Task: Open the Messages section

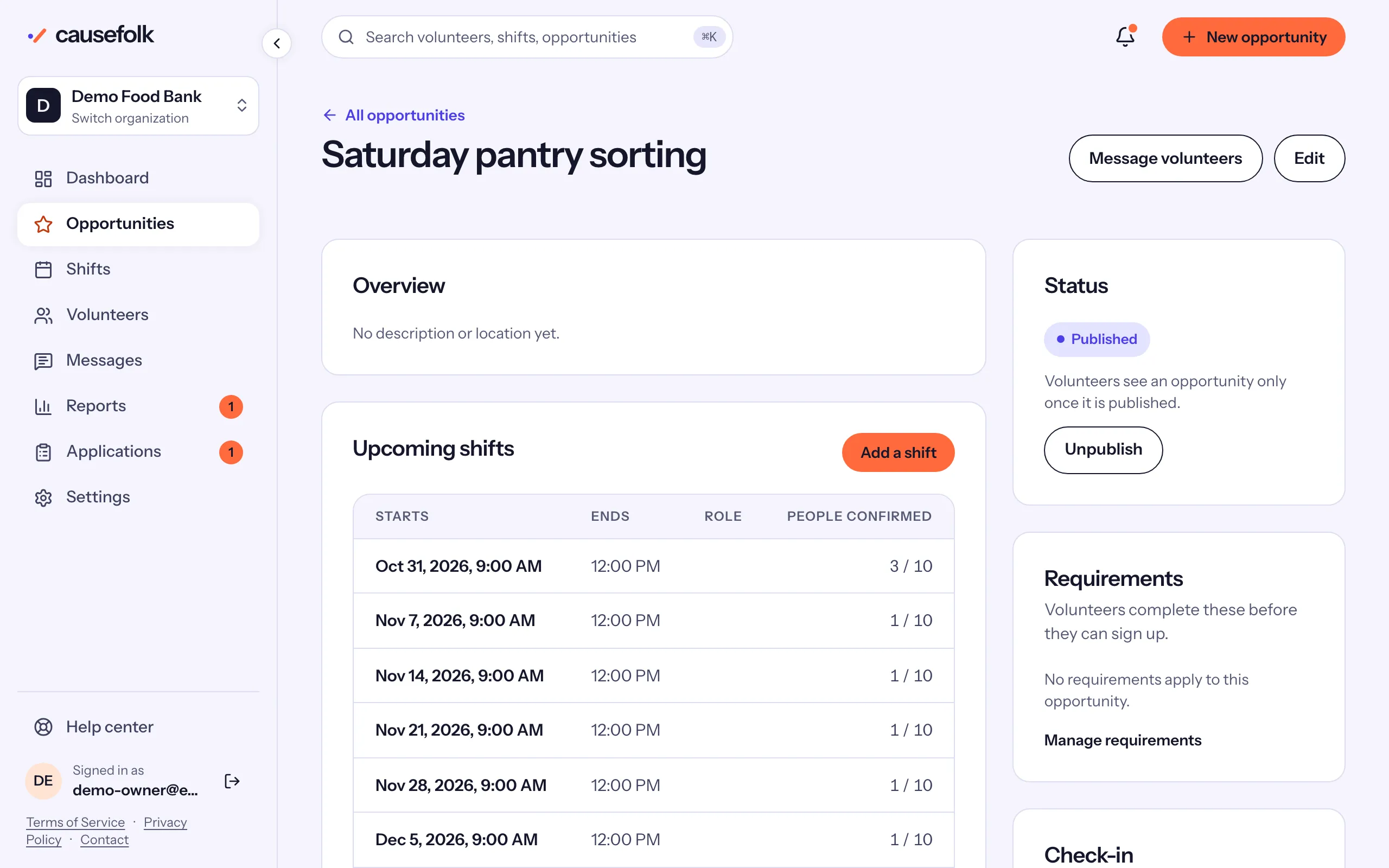Action: pyautogui.click(x=138, y=361)
